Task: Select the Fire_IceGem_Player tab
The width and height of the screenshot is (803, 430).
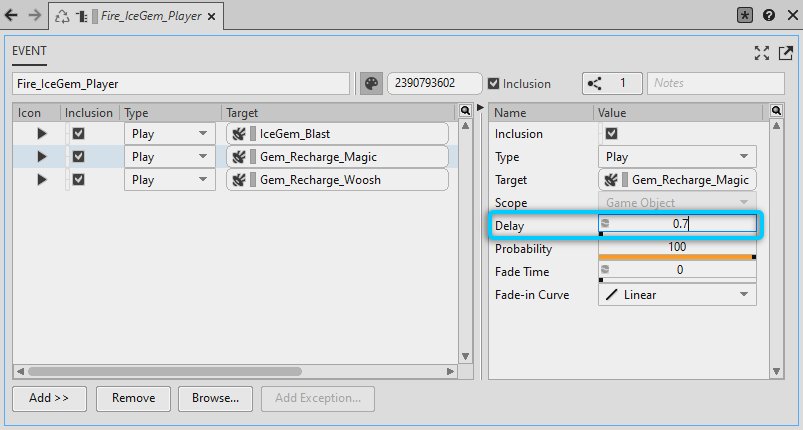Action: (x=150, y=16)
